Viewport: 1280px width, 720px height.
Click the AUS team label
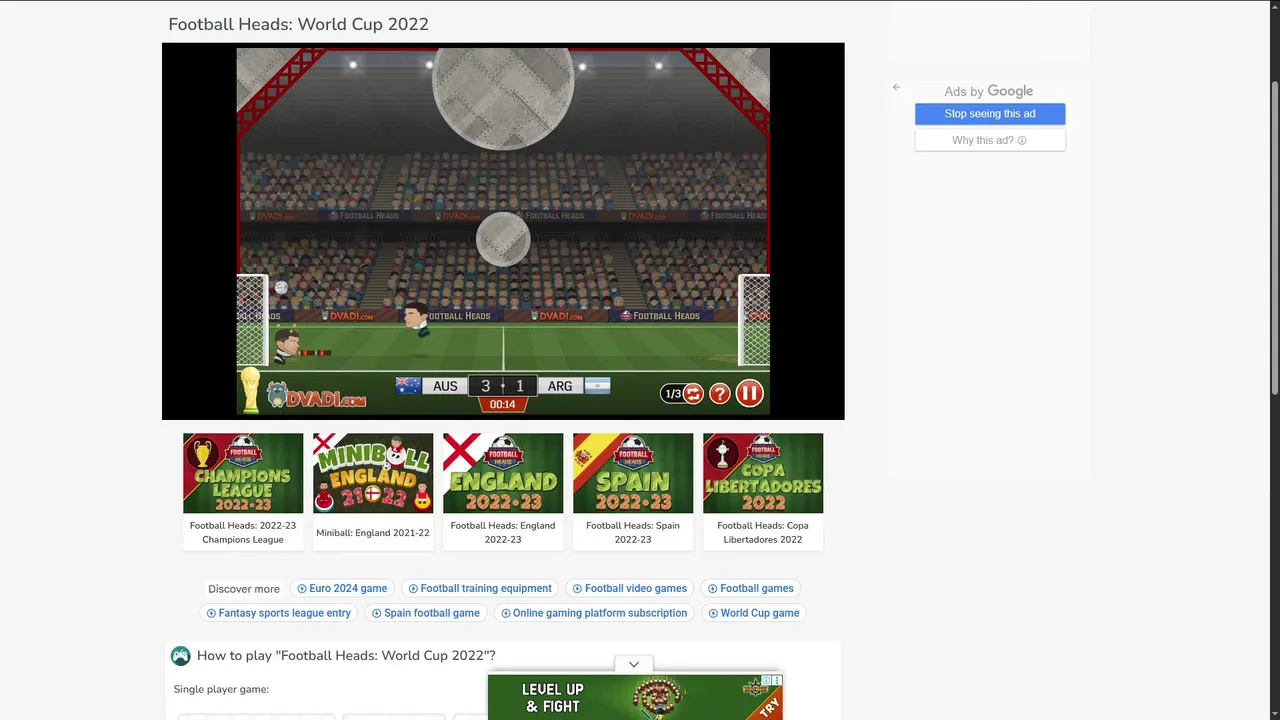[x=445, y=386]
